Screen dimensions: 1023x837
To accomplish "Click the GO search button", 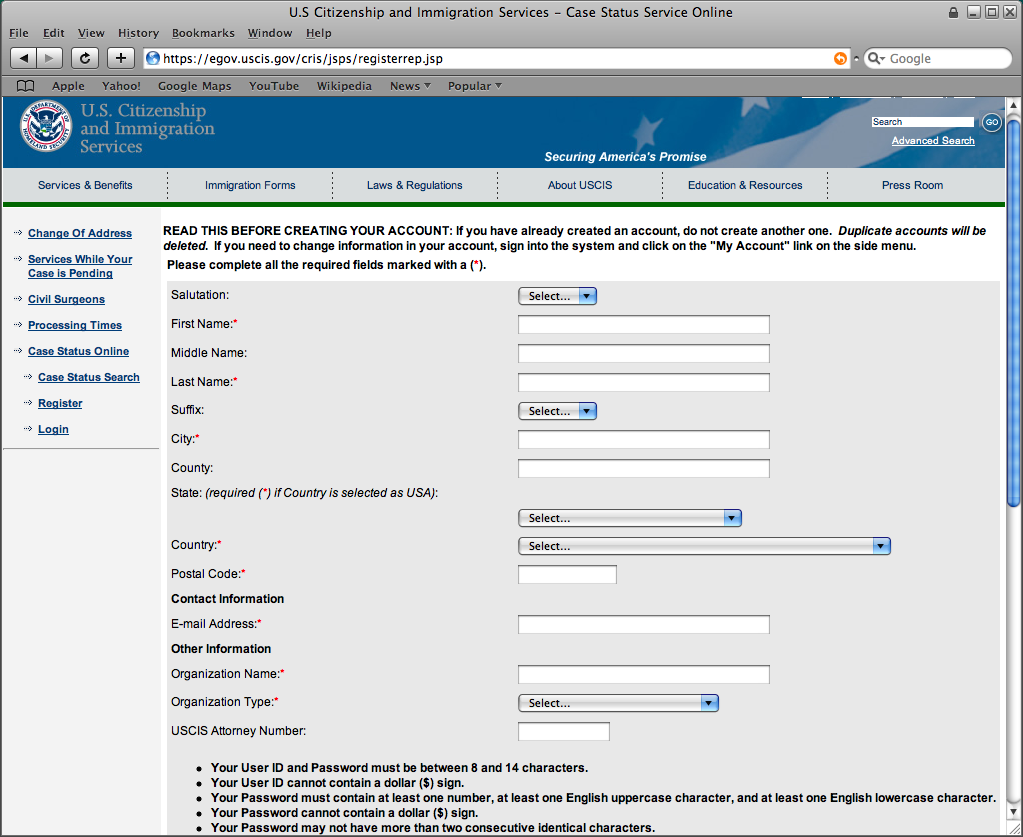I will pos(991,122).
